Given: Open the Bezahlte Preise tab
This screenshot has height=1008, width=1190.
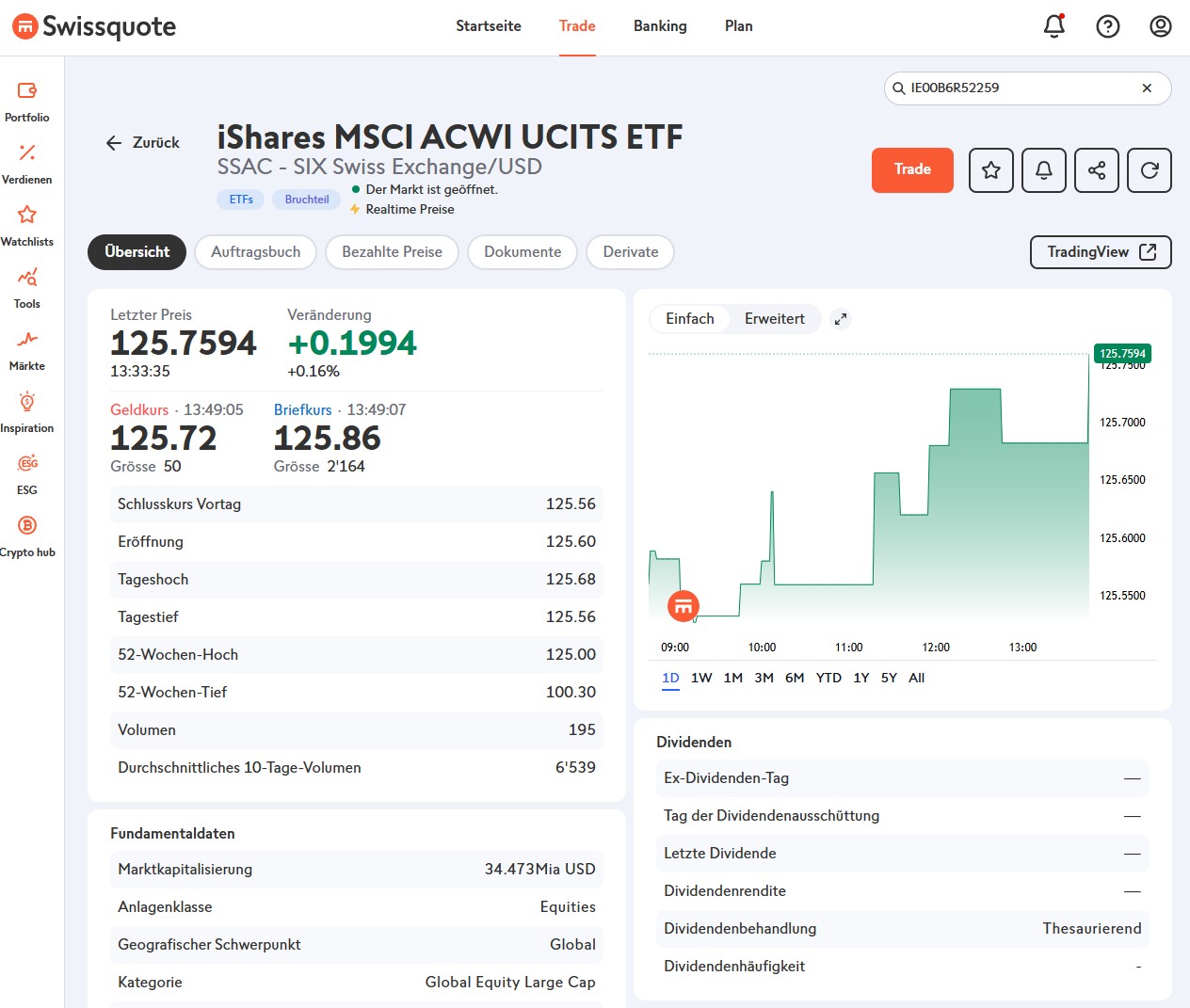Looking at the screenshot, I should pyautogui.click(x=392, y=252).
